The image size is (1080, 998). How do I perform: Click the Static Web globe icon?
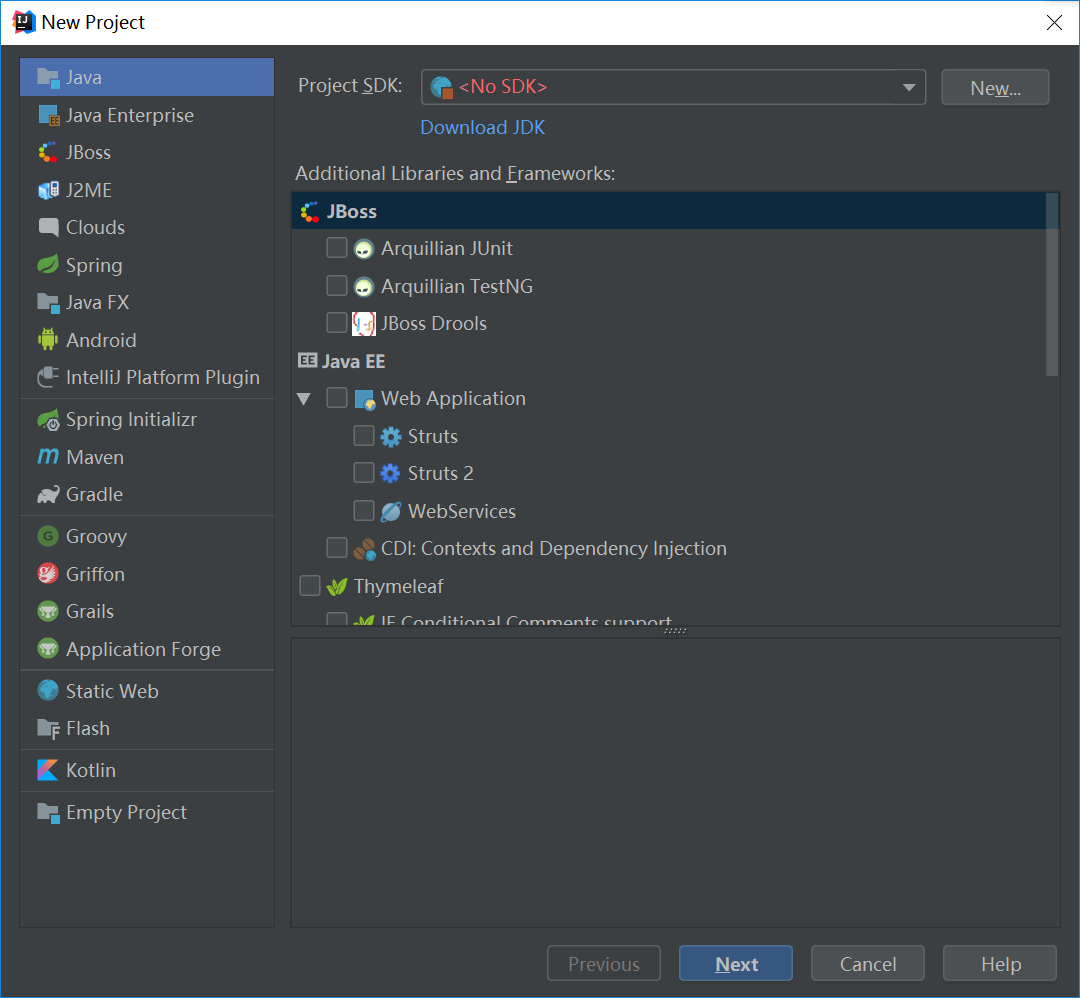[48, 690]
